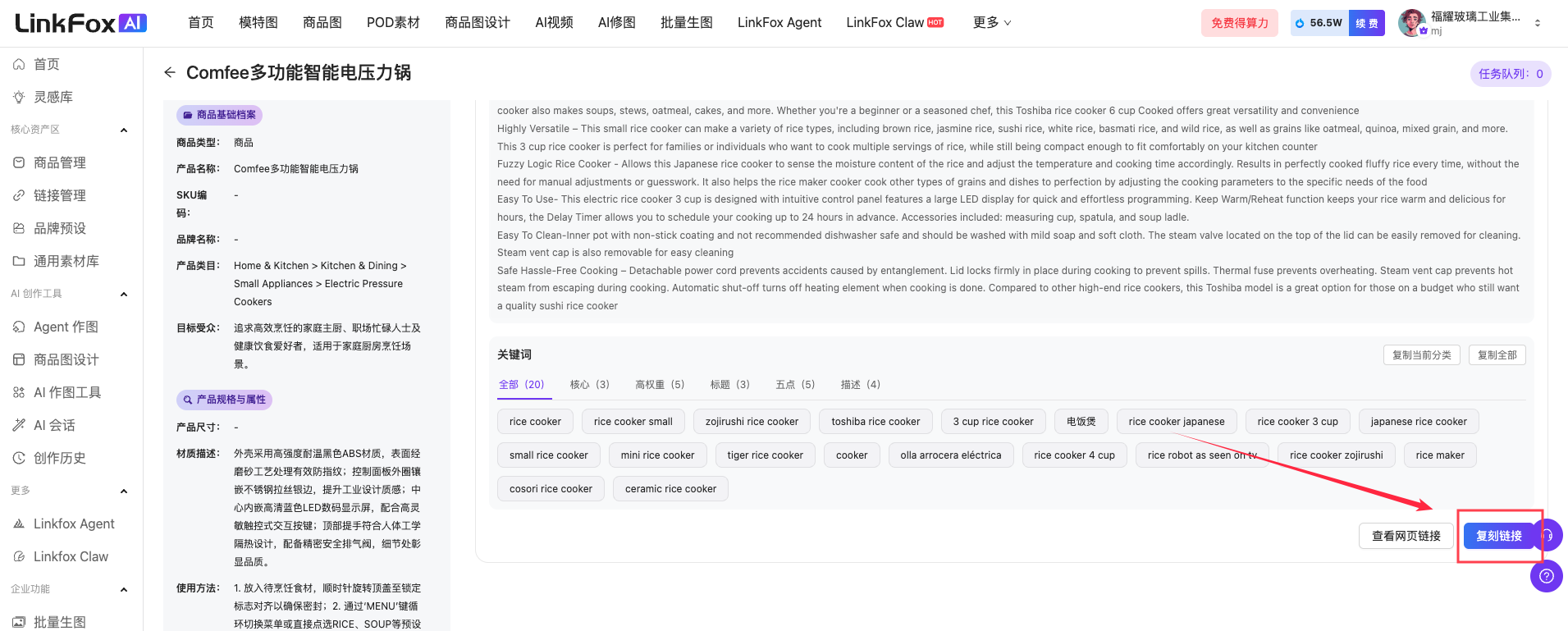
Task: Click the 创作历史 clock icon
Action: (x=19, y=458)
